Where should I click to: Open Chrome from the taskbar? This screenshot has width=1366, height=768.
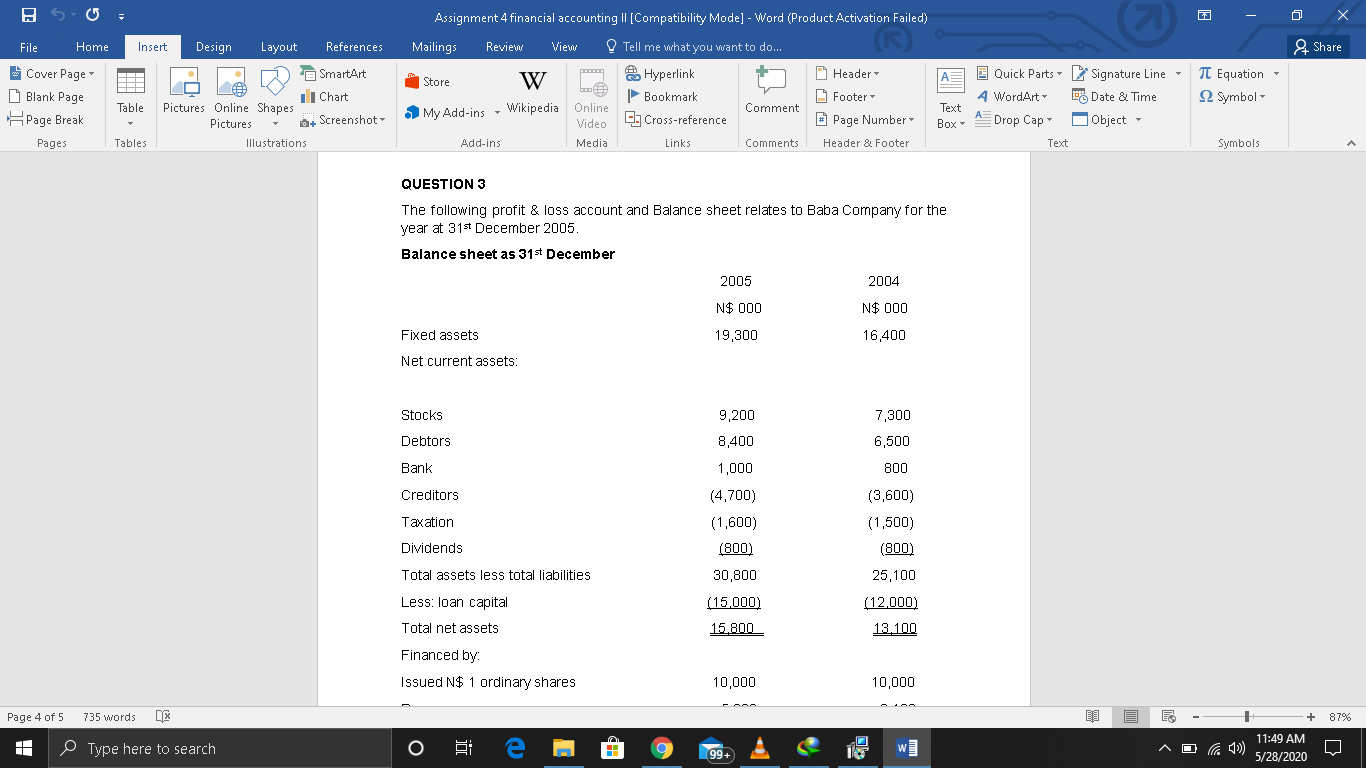pos(661,747)
